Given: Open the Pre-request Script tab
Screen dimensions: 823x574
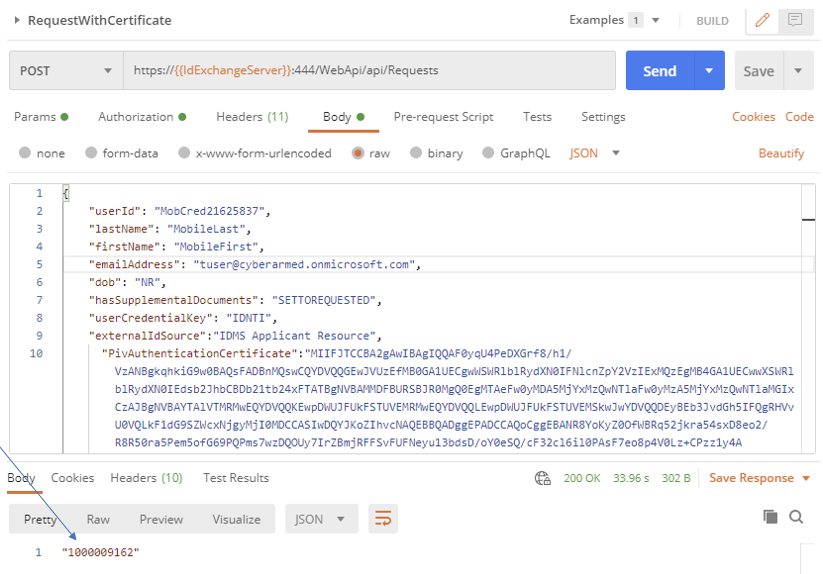Looking at the screenshot, I should [444, 116].
